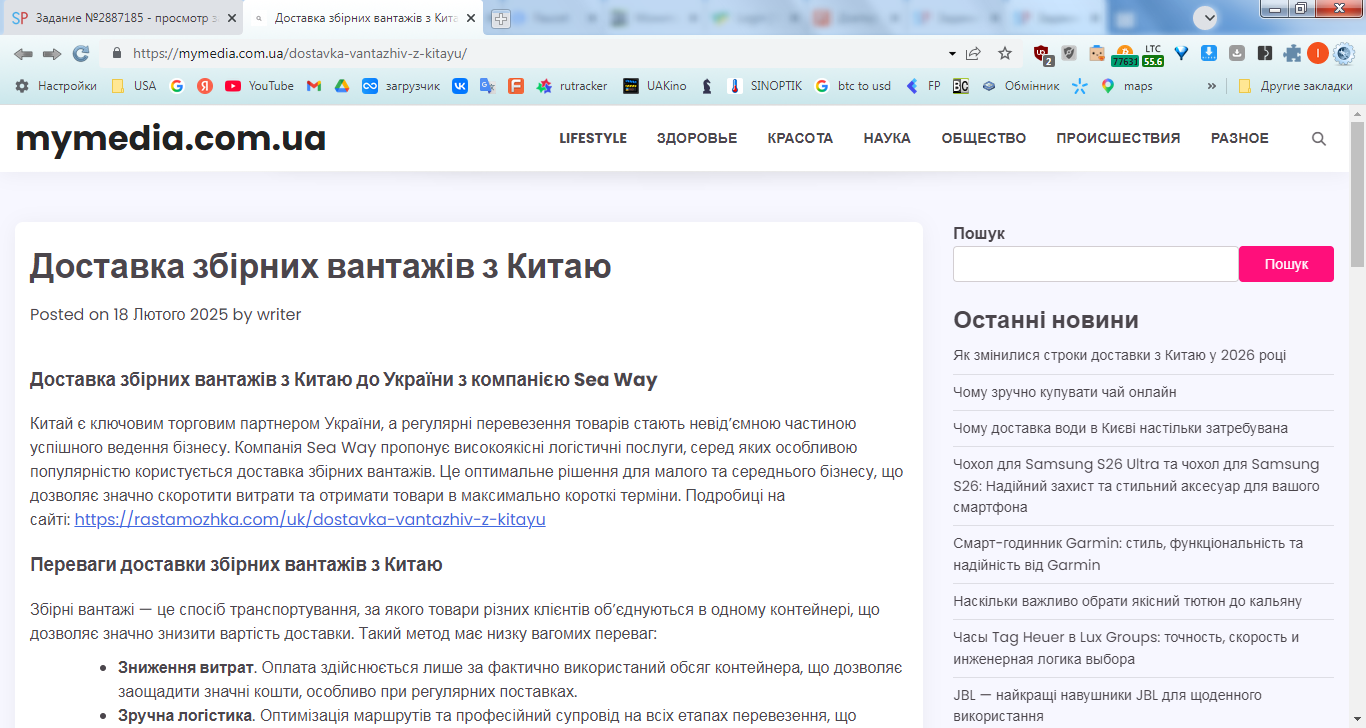Image resolution: width=1366 pixels, height=728 pixels.
Task: Open the ЗДОРОВЬЕ menu item
Action: tap(697, 138)
